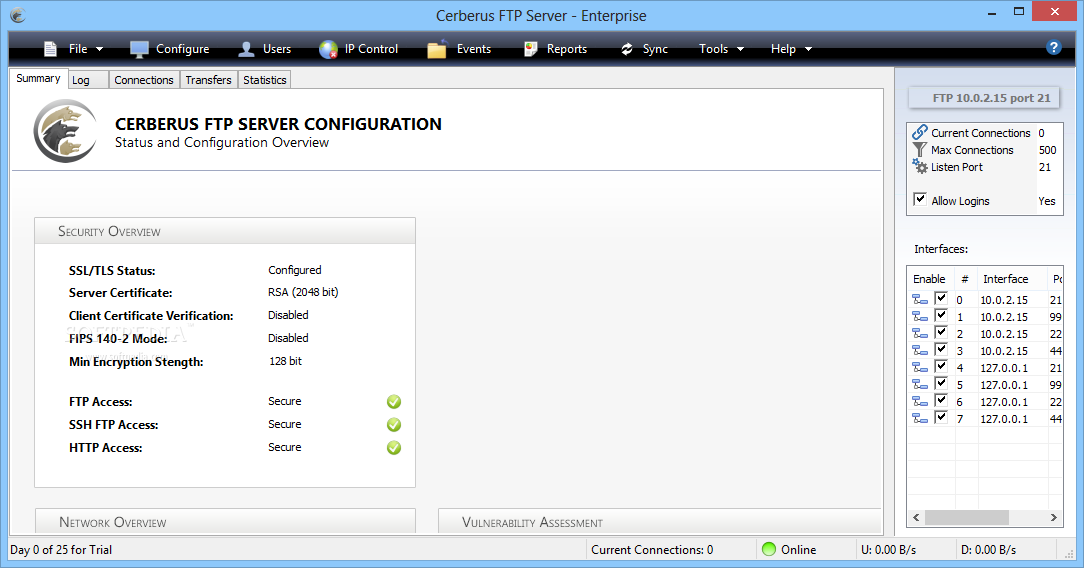Click the Events folder icon
This screenshot has height=568, width=1084.
coord(437,49)
